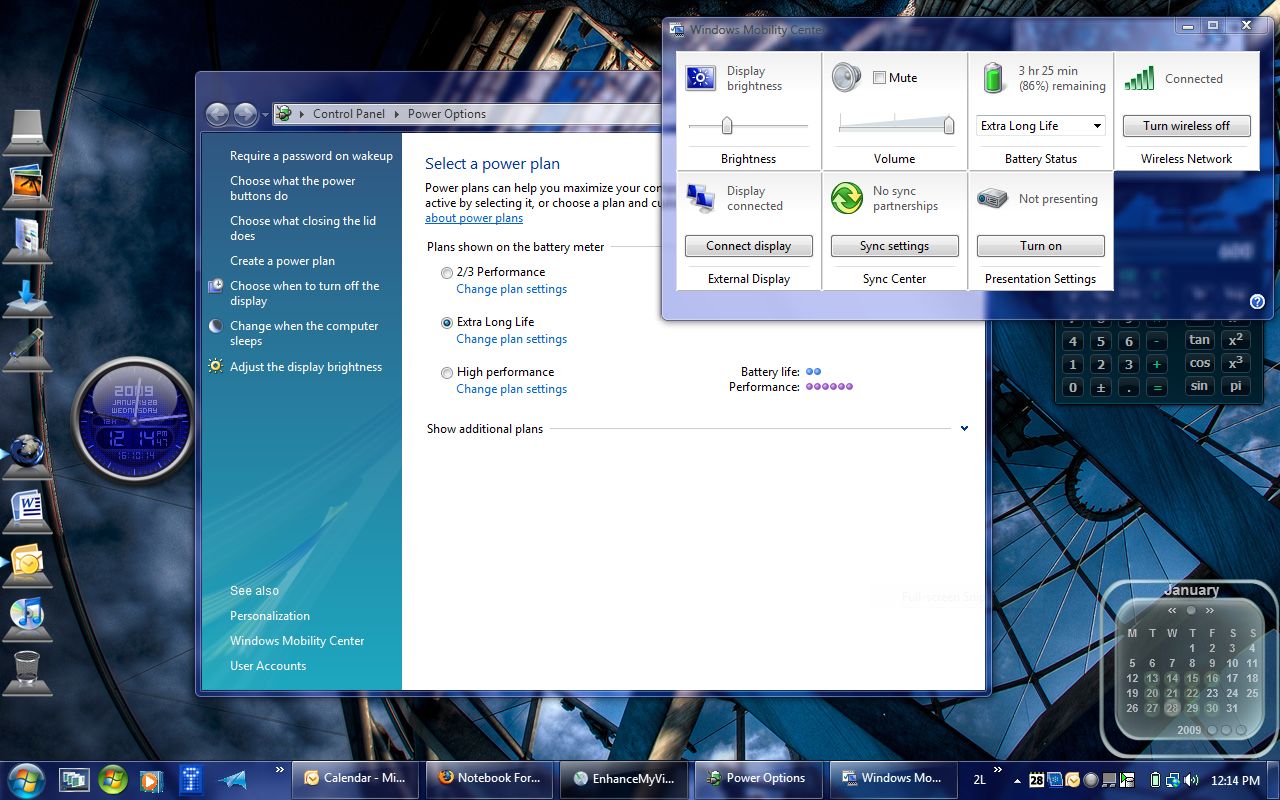Open Change plan settings under Extra Long Life

pyautogui.click(x=512, y=339)
